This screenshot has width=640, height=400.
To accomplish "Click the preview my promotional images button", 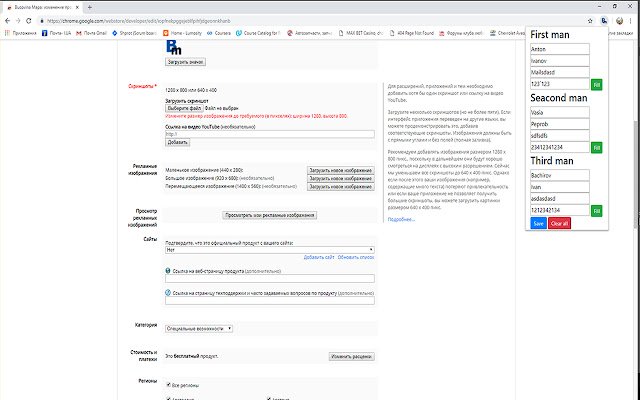I will click(269, 215).
